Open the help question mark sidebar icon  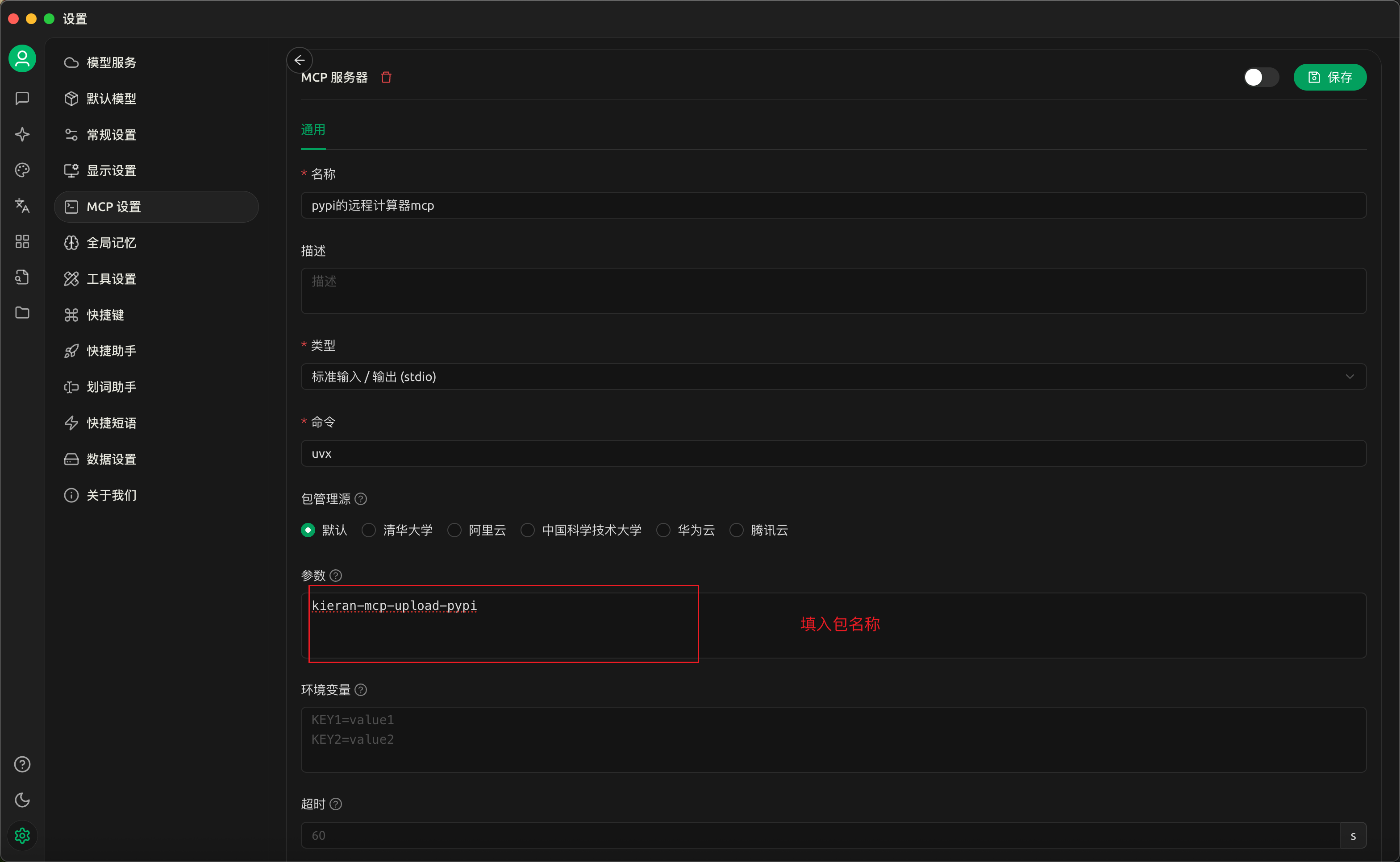[22, 765]
